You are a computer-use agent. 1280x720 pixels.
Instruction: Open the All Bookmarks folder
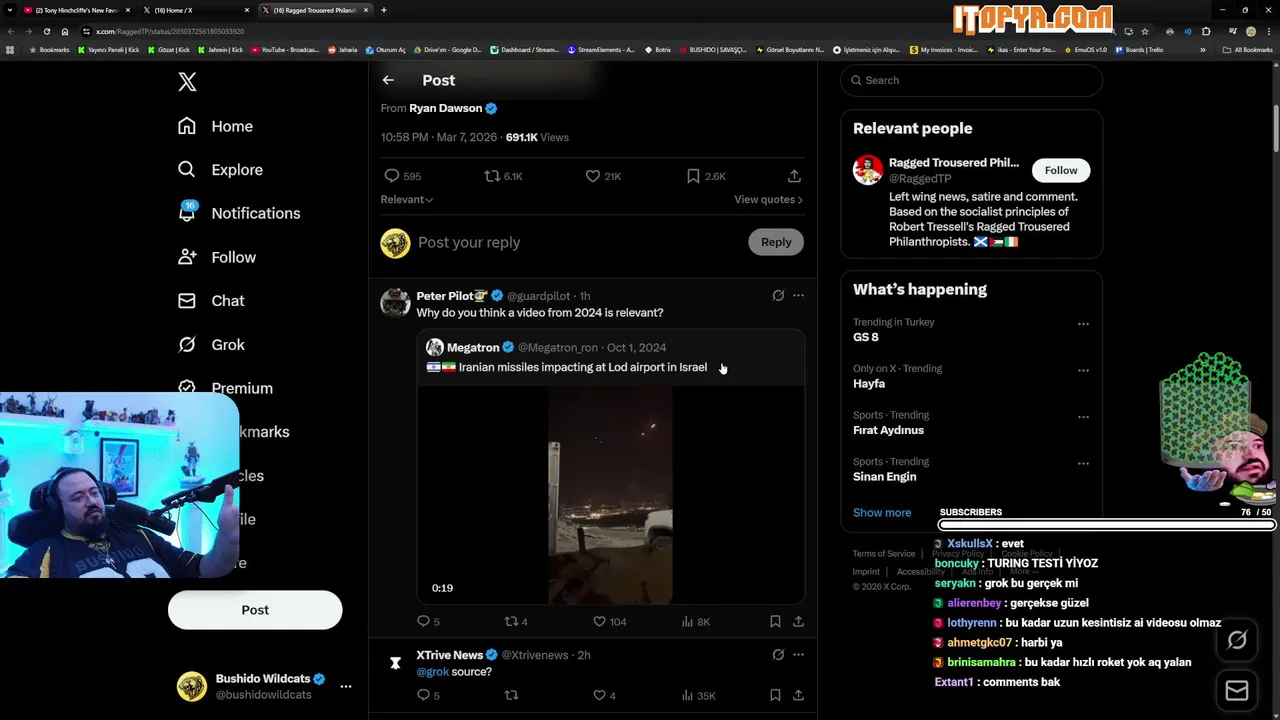pyautogui.click(x=1247, y=49)
